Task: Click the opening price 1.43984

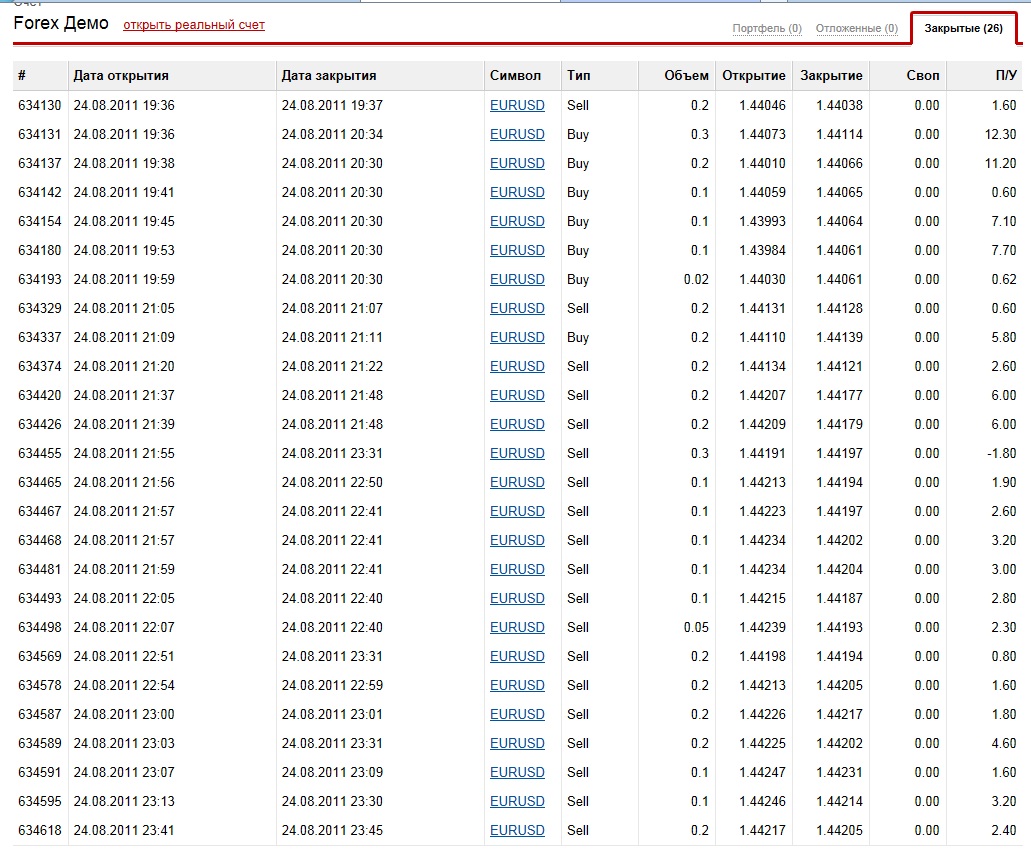Action: tap(762, 250)
